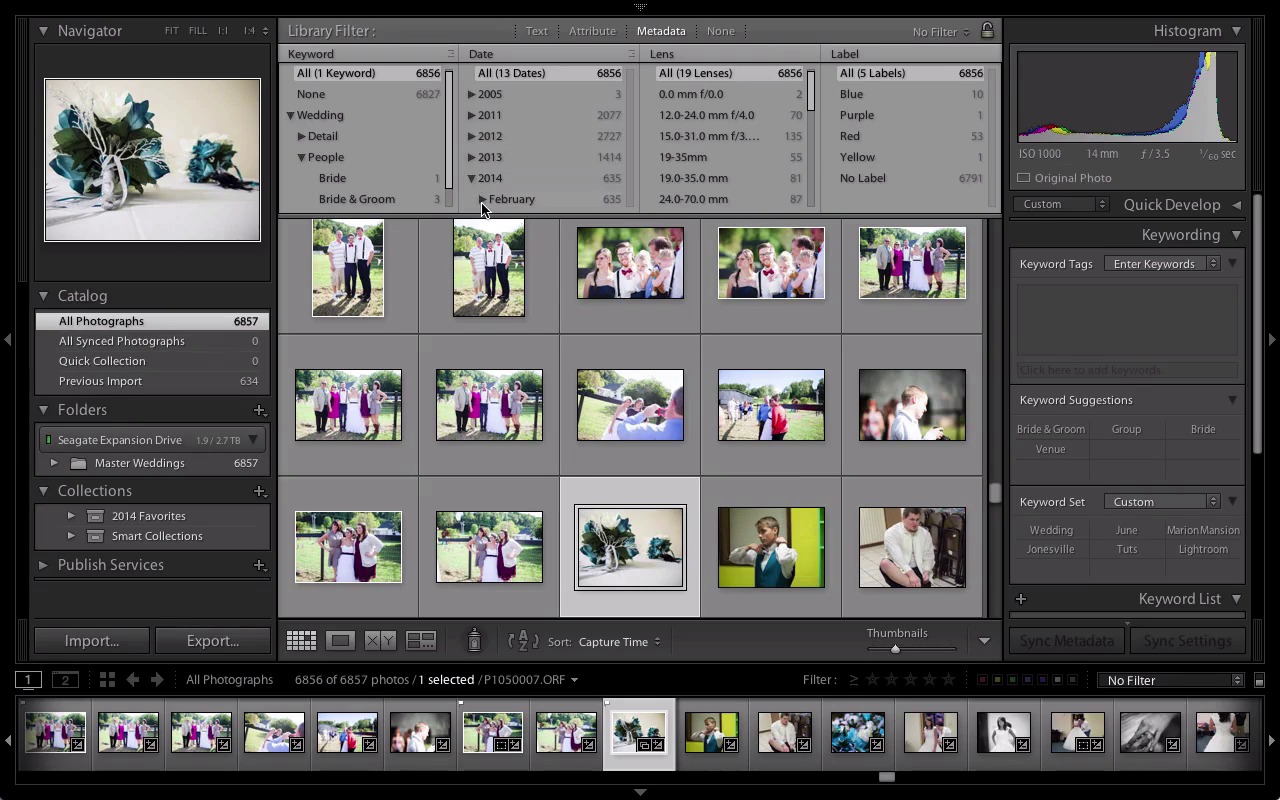Switch to Grid view in toolbar
Image resolution: width=1280 pixels, height=800 pixels.
[301, 641]
